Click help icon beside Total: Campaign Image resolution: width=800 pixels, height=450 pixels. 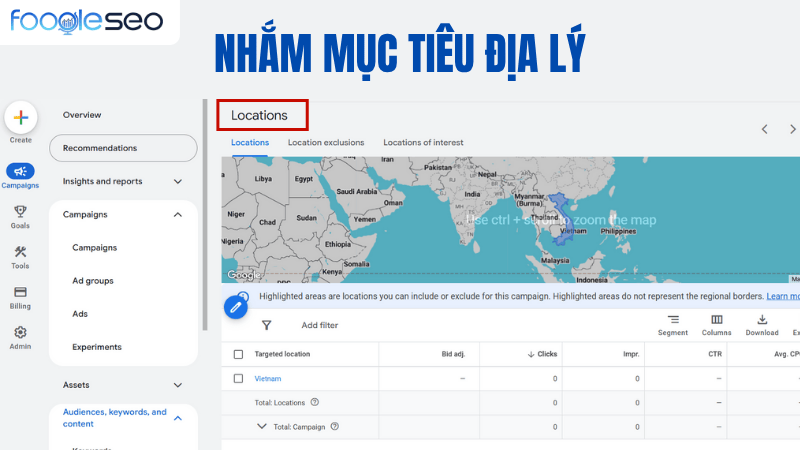click(x=335, y=426)
